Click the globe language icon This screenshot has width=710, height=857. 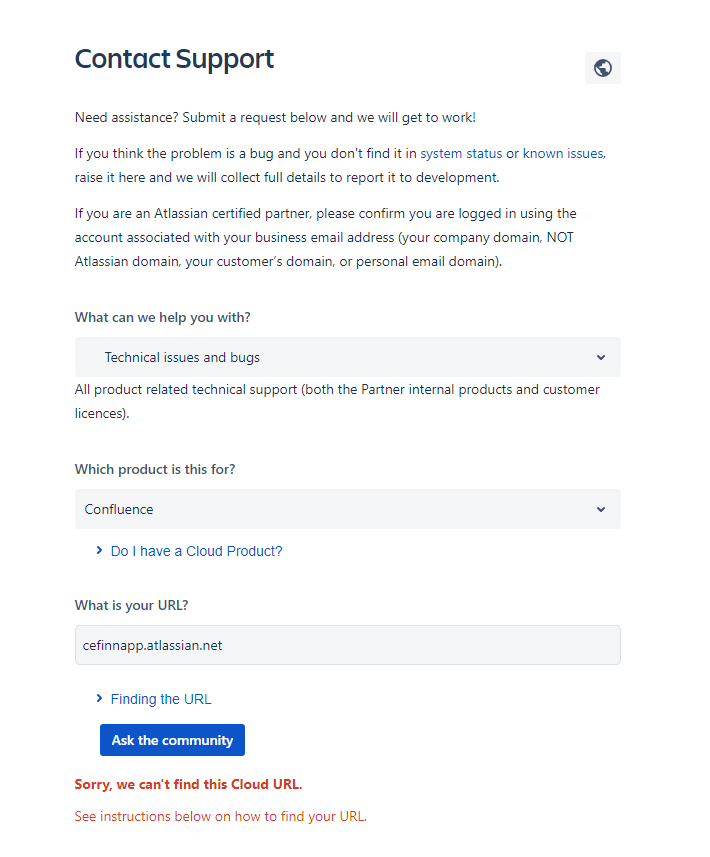(x=602, y=68)
